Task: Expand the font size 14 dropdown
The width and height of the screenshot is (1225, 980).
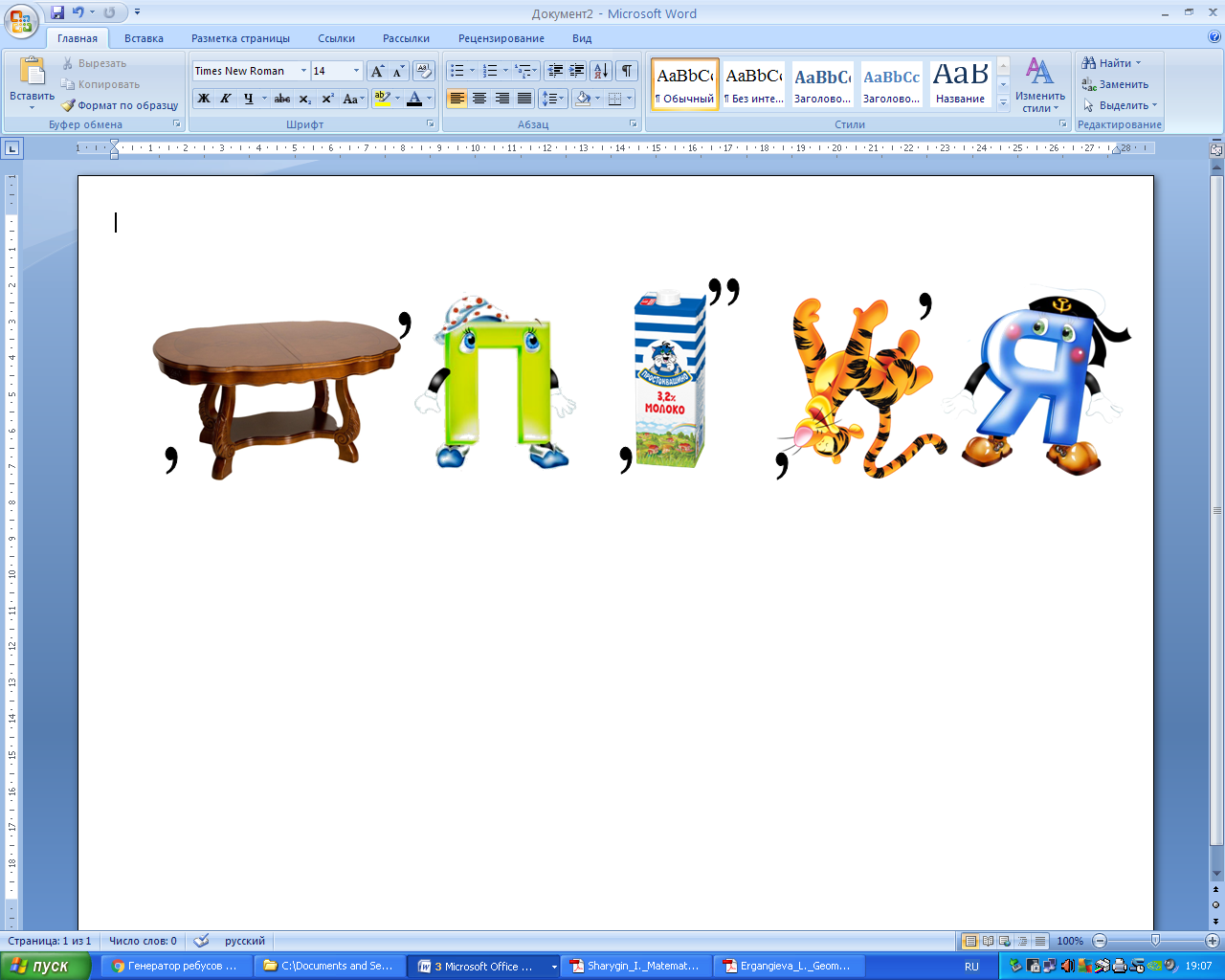Action: point(356,71)
